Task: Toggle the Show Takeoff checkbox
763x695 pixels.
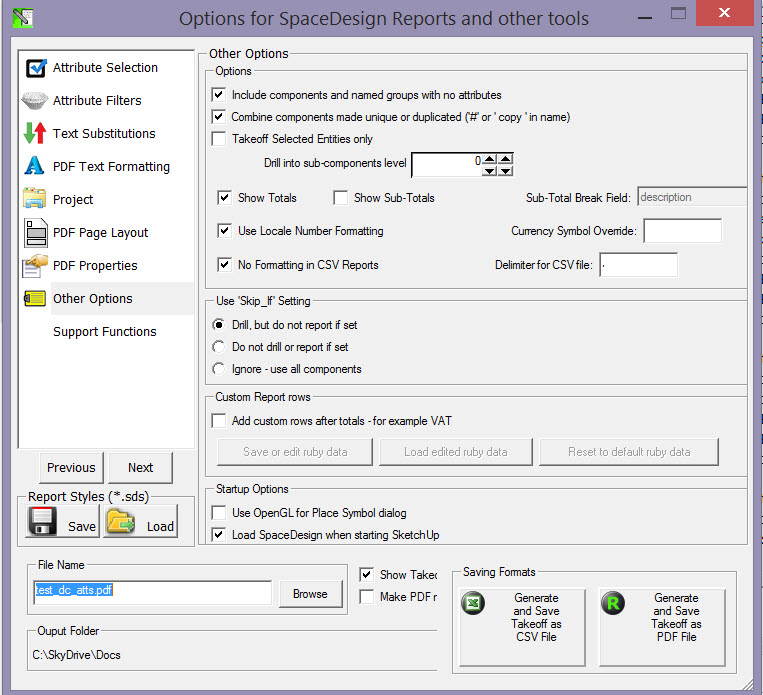Action: click(366, 575)
